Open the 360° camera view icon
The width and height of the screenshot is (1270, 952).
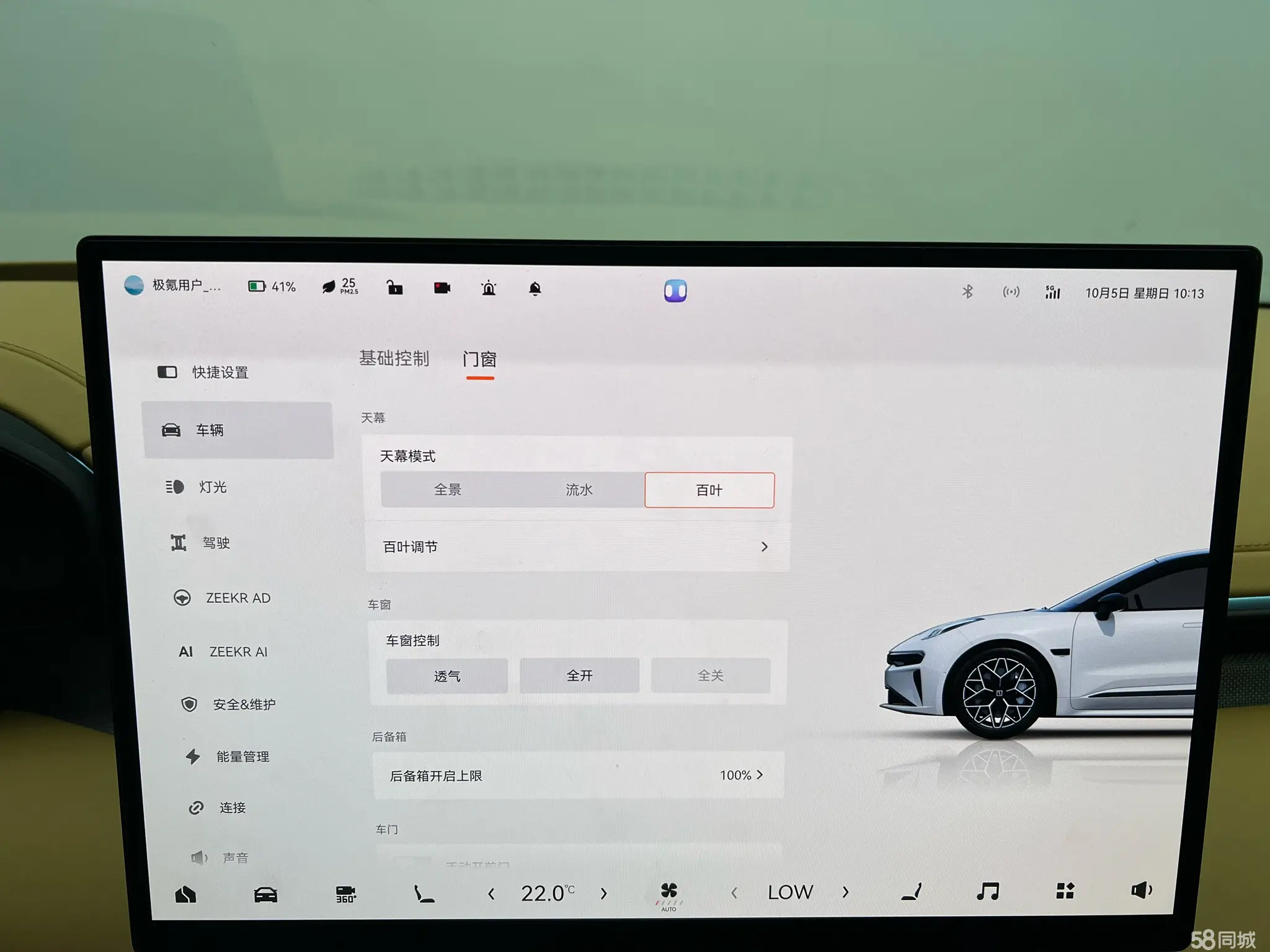(x=345, y=894)
